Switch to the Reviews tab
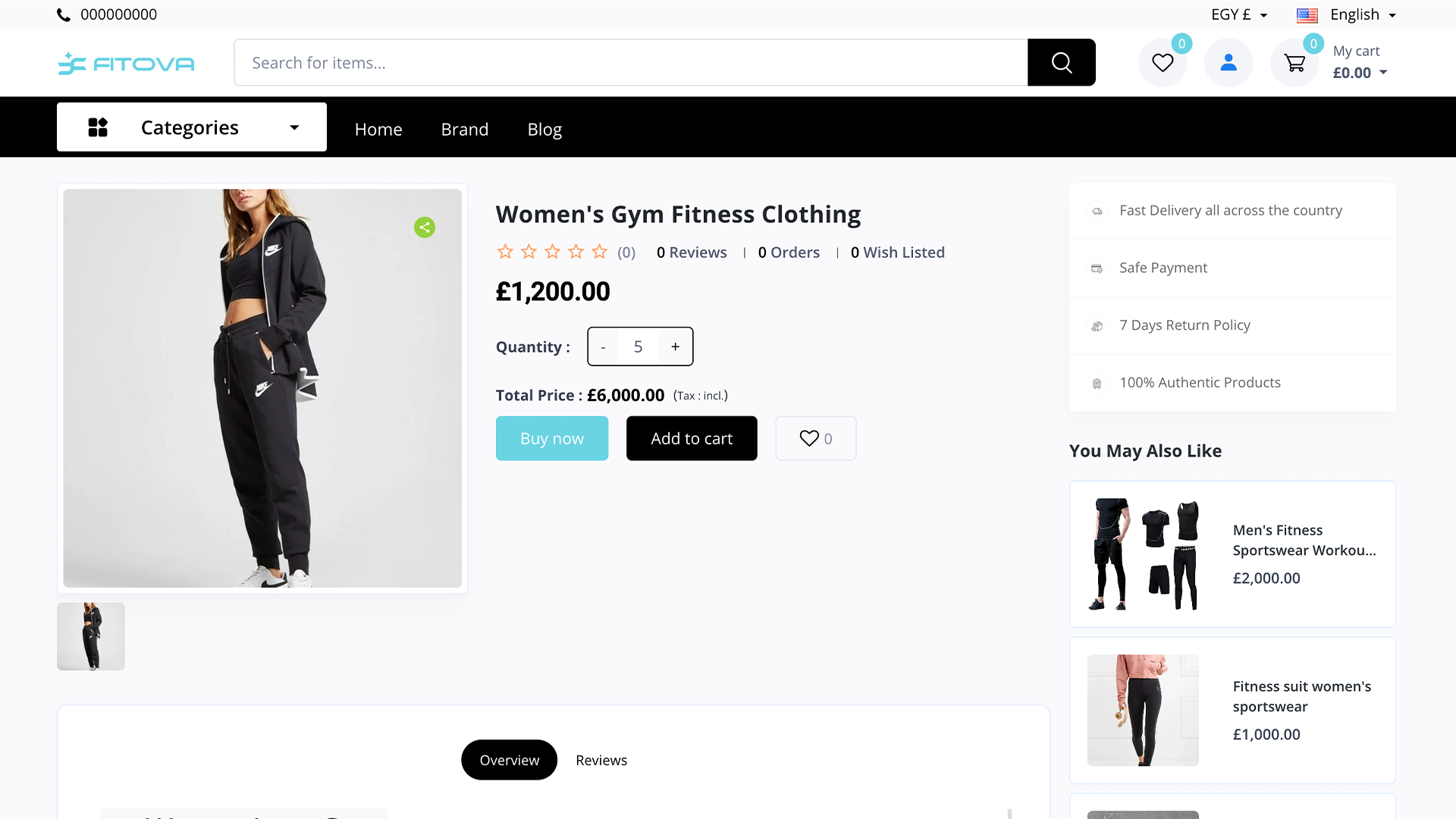Viewport: 1456px width, 819px height. pos(601,760)
